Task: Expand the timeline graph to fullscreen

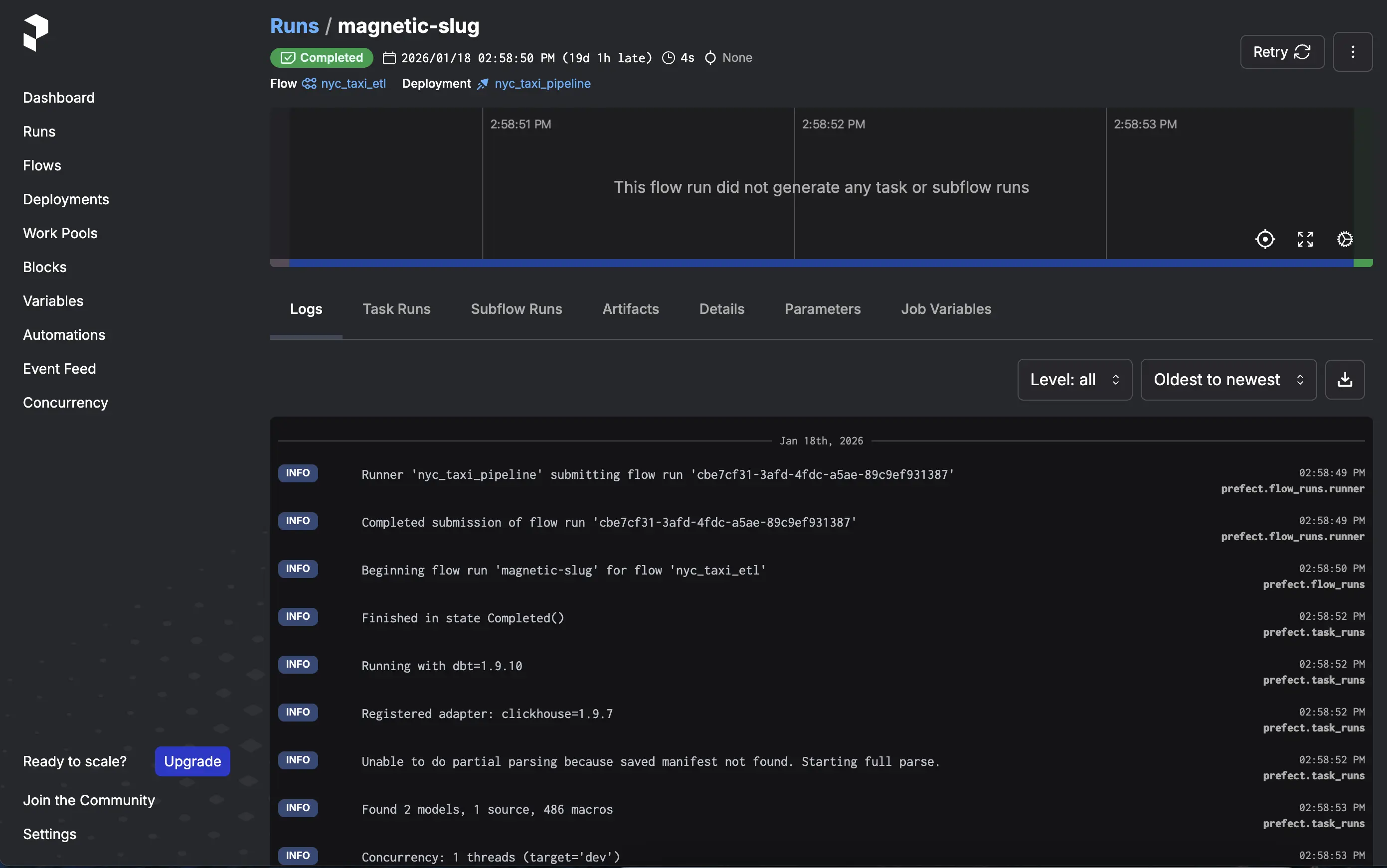Action: pos(1305,239)
